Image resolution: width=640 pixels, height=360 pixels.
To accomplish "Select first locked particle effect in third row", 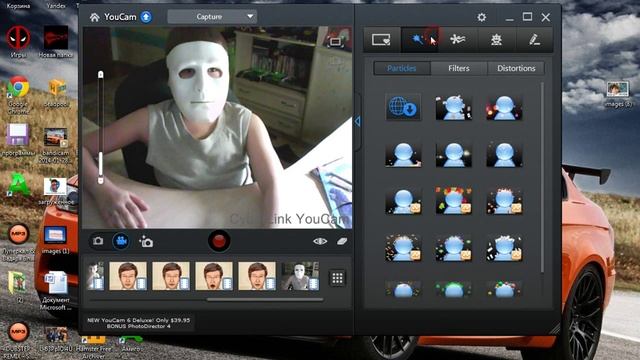I will pyautogui.click(x=403, y=202).
